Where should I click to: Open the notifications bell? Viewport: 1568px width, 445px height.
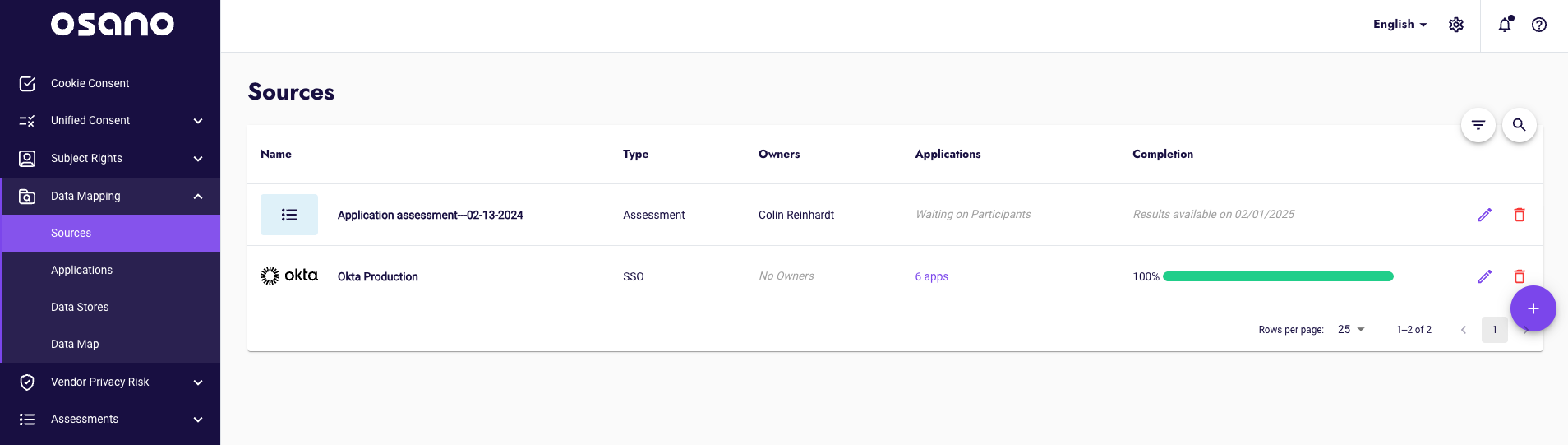click(x=1505, y=25)
